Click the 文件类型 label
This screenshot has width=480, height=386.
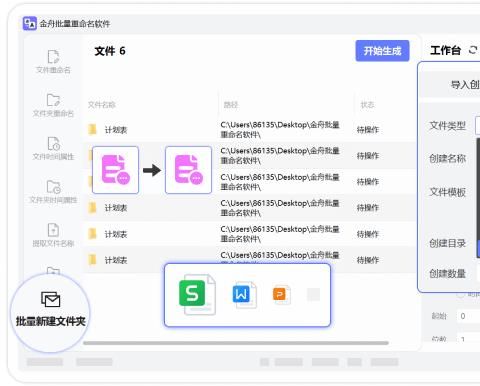click(447, 126)
